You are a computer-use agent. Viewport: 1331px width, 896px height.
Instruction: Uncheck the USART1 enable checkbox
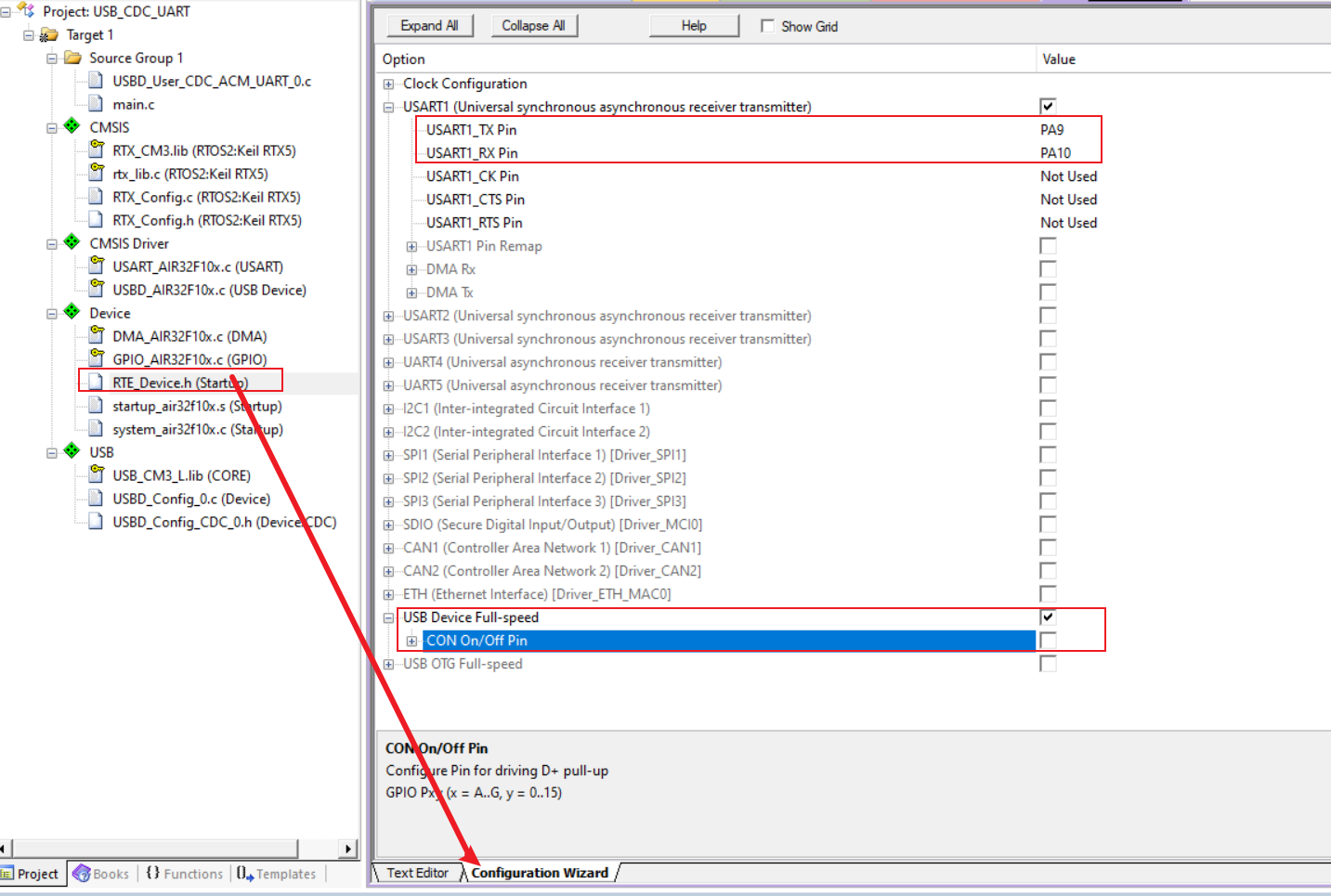1048,107
